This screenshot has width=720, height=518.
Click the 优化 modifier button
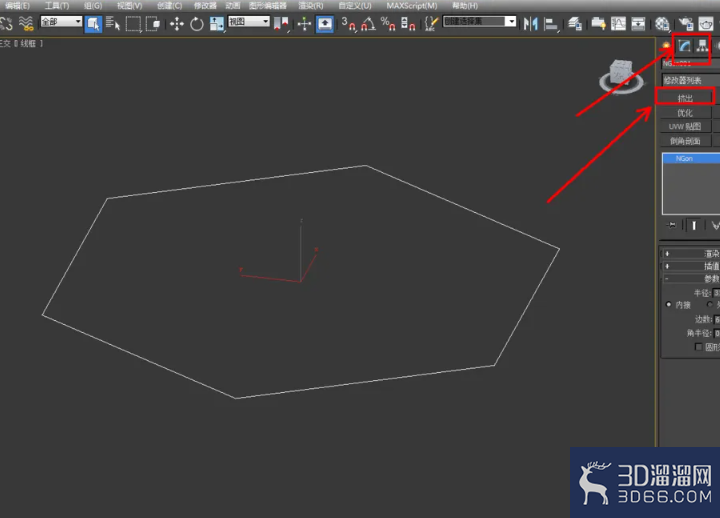(685, 113)
